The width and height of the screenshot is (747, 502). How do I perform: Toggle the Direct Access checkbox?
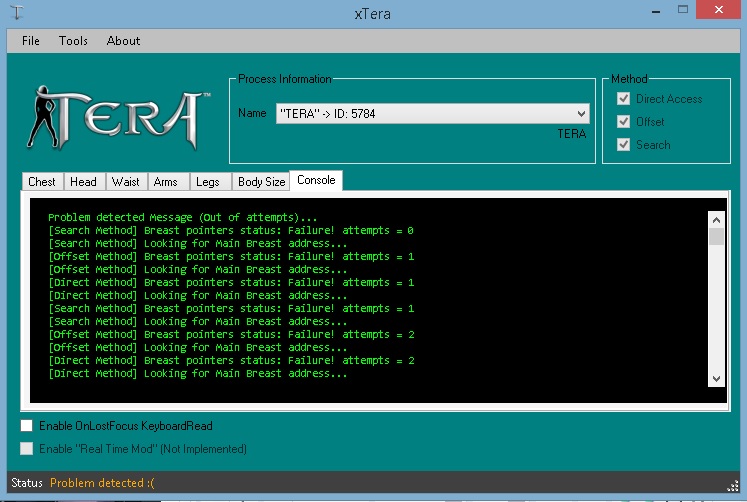[624, 99]
